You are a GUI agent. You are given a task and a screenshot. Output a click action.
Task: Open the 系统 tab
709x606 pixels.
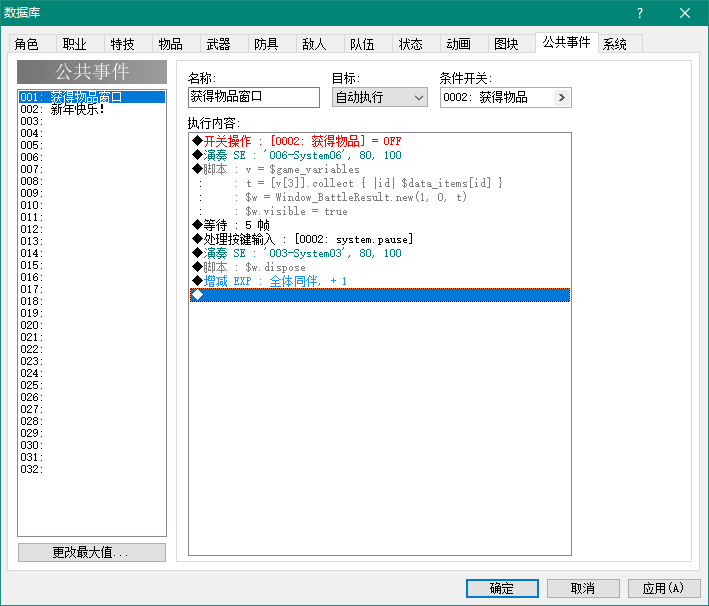click(x=620, y=44)
